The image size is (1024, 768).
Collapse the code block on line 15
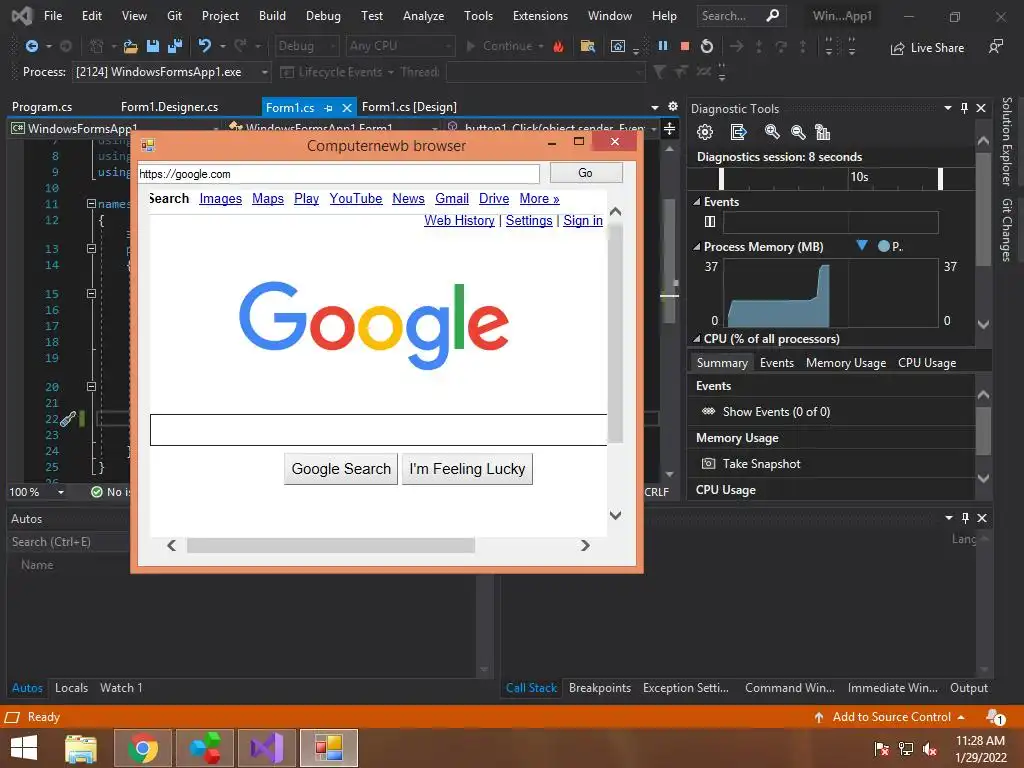91,294
